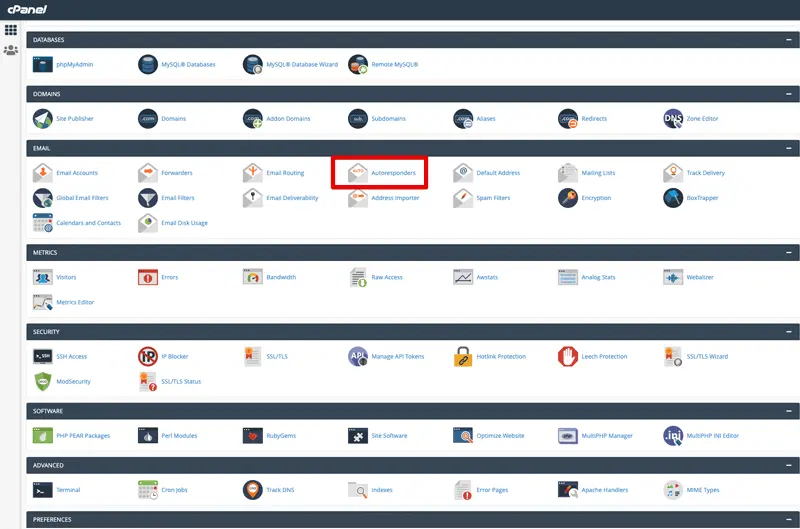
Task: Open the Site Publisher icon
Action: (x=43, y=118)
